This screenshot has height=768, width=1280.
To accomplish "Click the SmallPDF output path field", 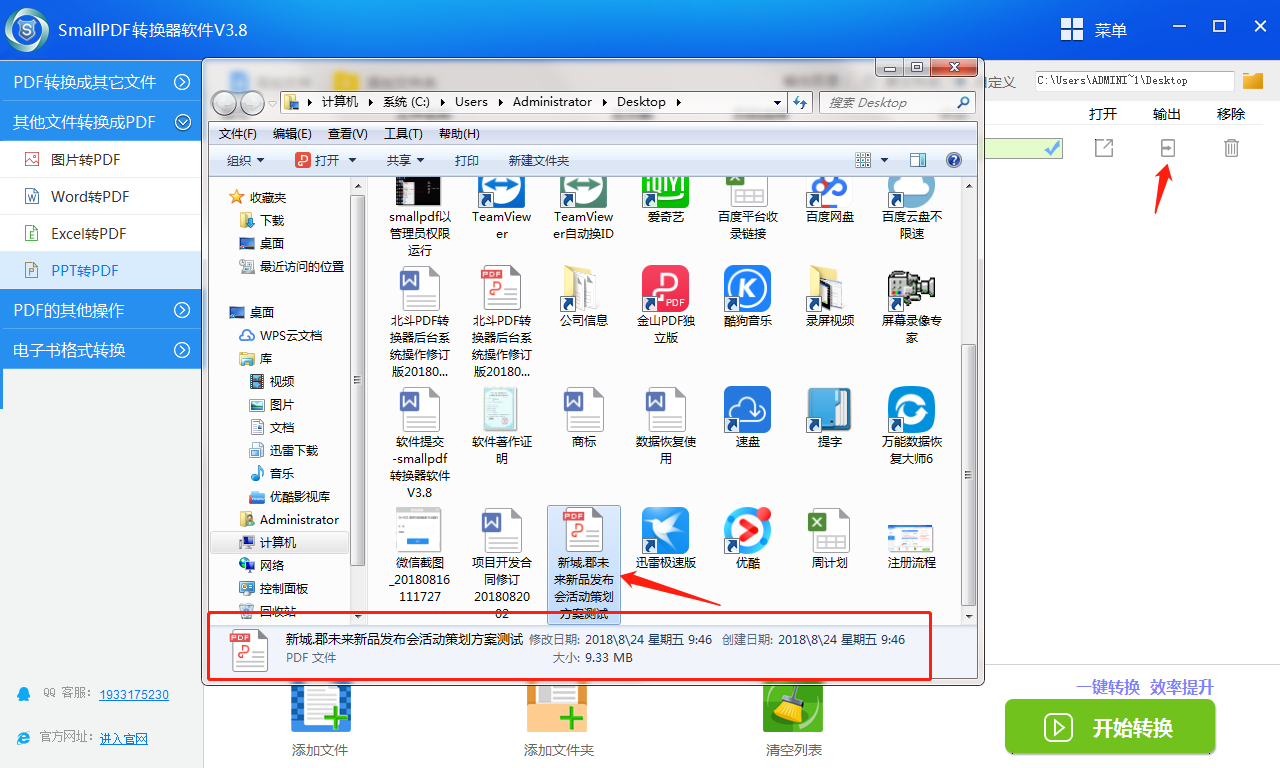I will tap(1134, 80).
